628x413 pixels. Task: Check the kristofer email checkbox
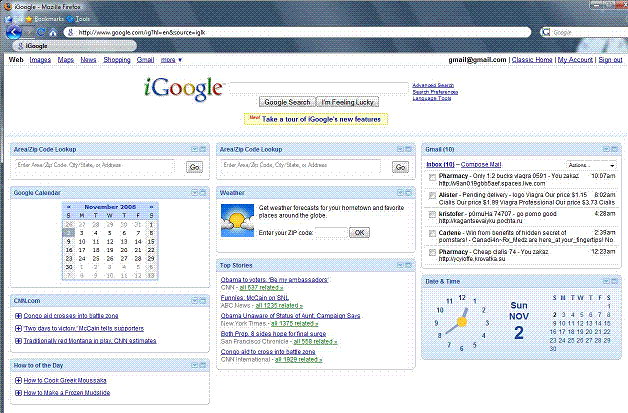click(x=432, y=215)
